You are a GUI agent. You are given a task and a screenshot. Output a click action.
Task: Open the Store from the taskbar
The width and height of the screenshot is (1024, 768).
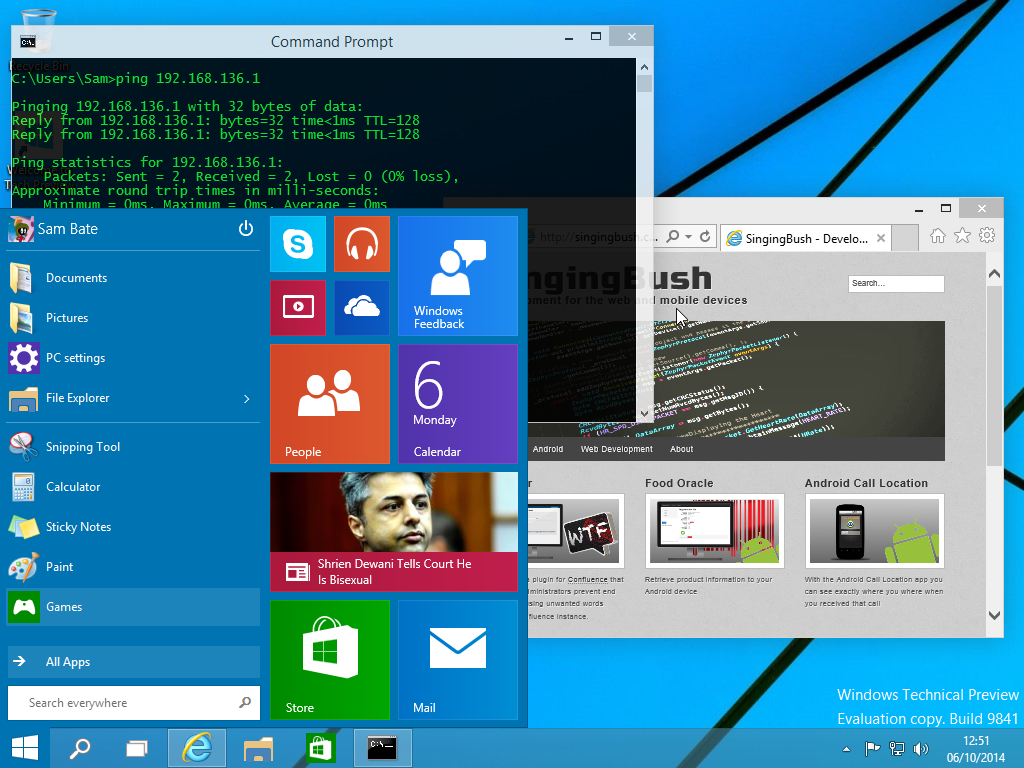click(x=319, y=748)
